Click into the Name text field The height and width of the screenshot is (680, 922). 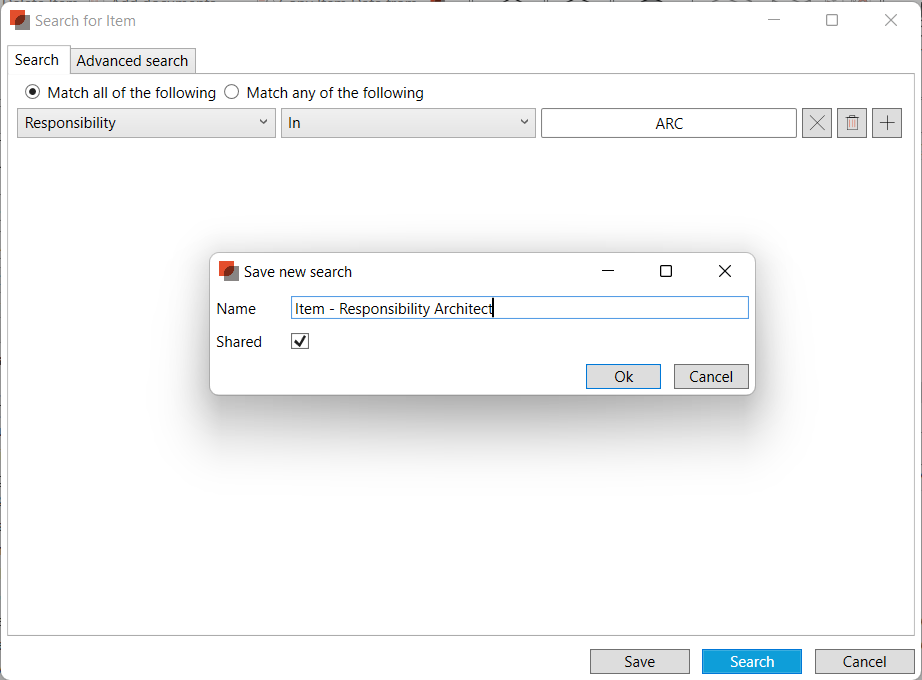(x=519, y=308)
